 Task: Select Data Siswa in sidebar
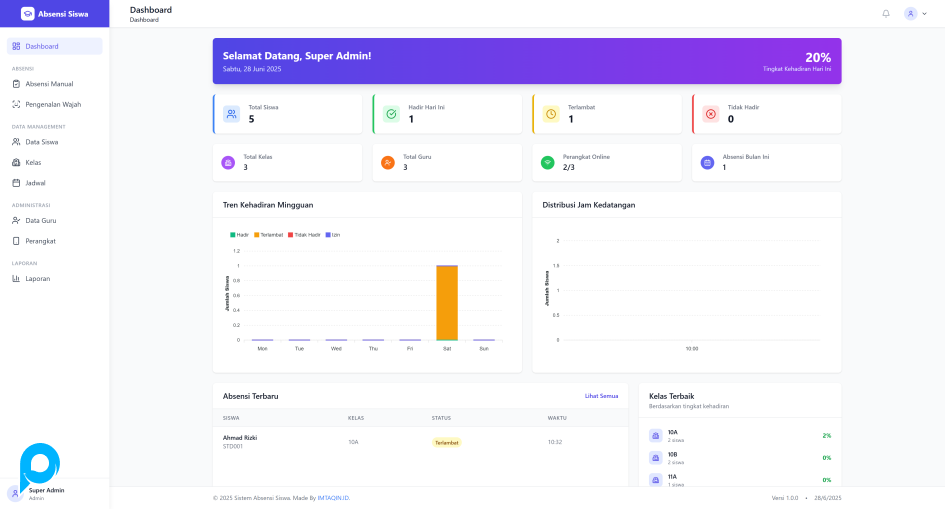[42, 142]
